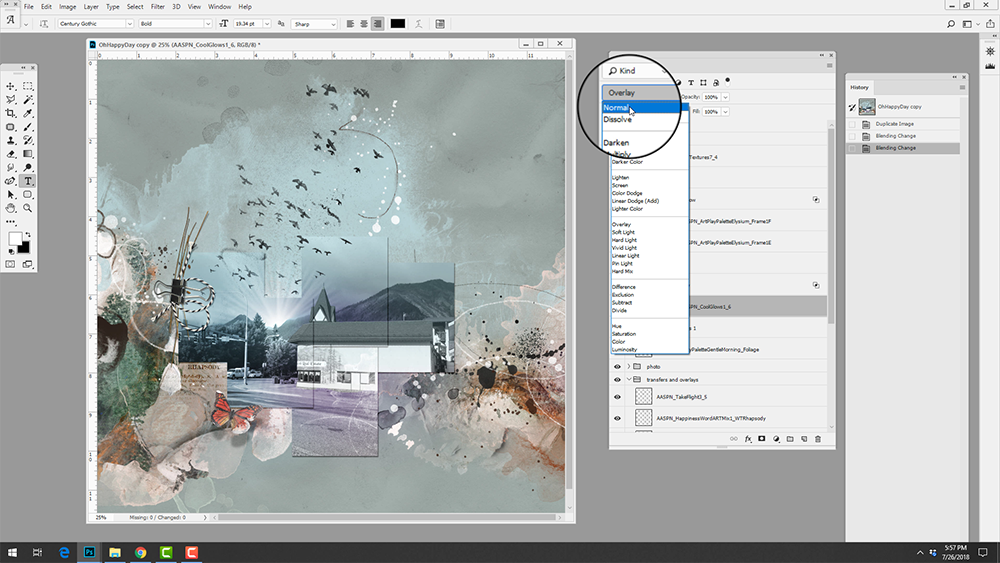
Task: Open the Fill value dropdown arrow
Action: click(x=725, y=112)
